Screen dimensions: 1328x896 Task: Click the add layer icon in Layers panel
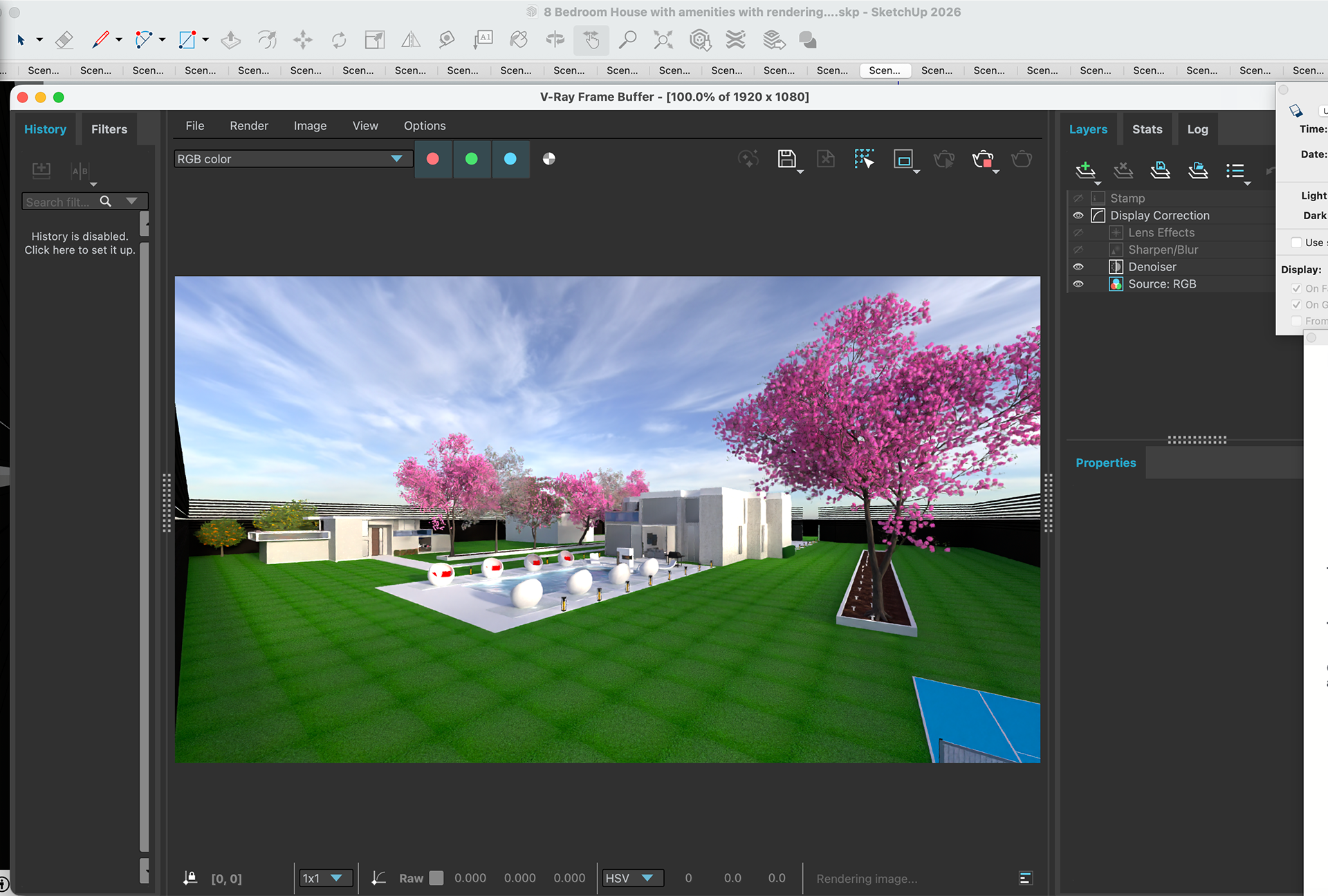(x=1085, y=169)
